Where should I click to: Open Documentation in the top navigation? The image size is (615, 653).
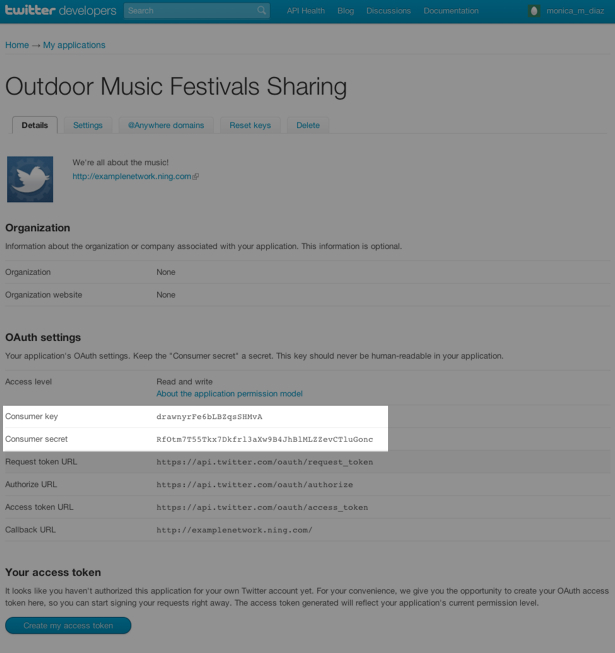point(451,11)
